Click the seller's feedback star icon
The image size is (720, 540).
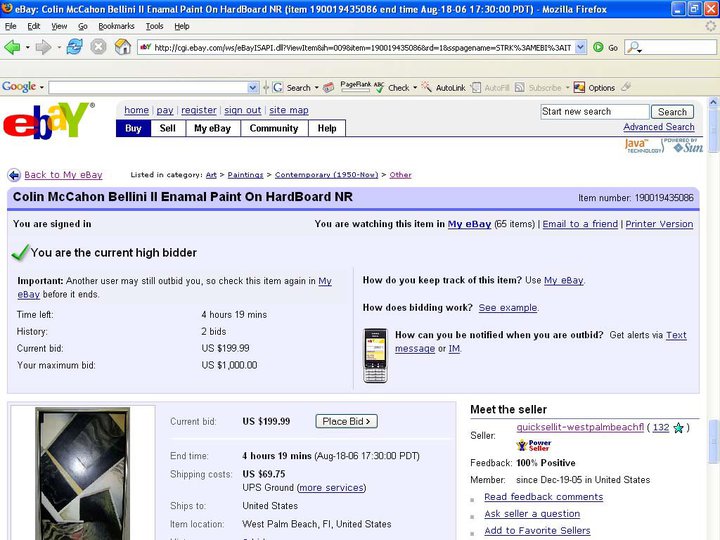[x=678, y=428]
